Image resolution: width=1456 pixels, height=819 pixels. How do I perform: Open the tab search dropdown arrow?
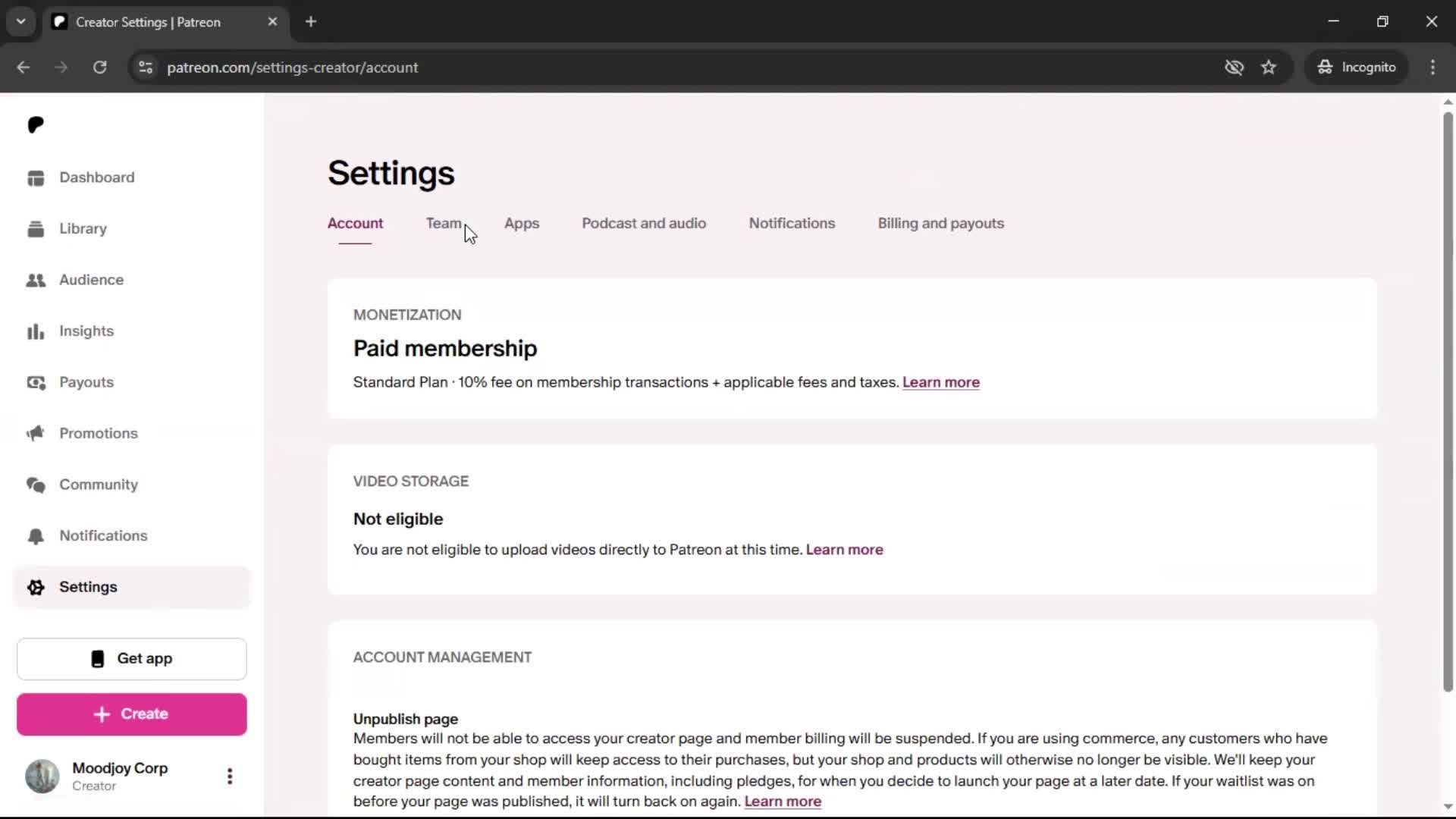click(x=21, y=22)
